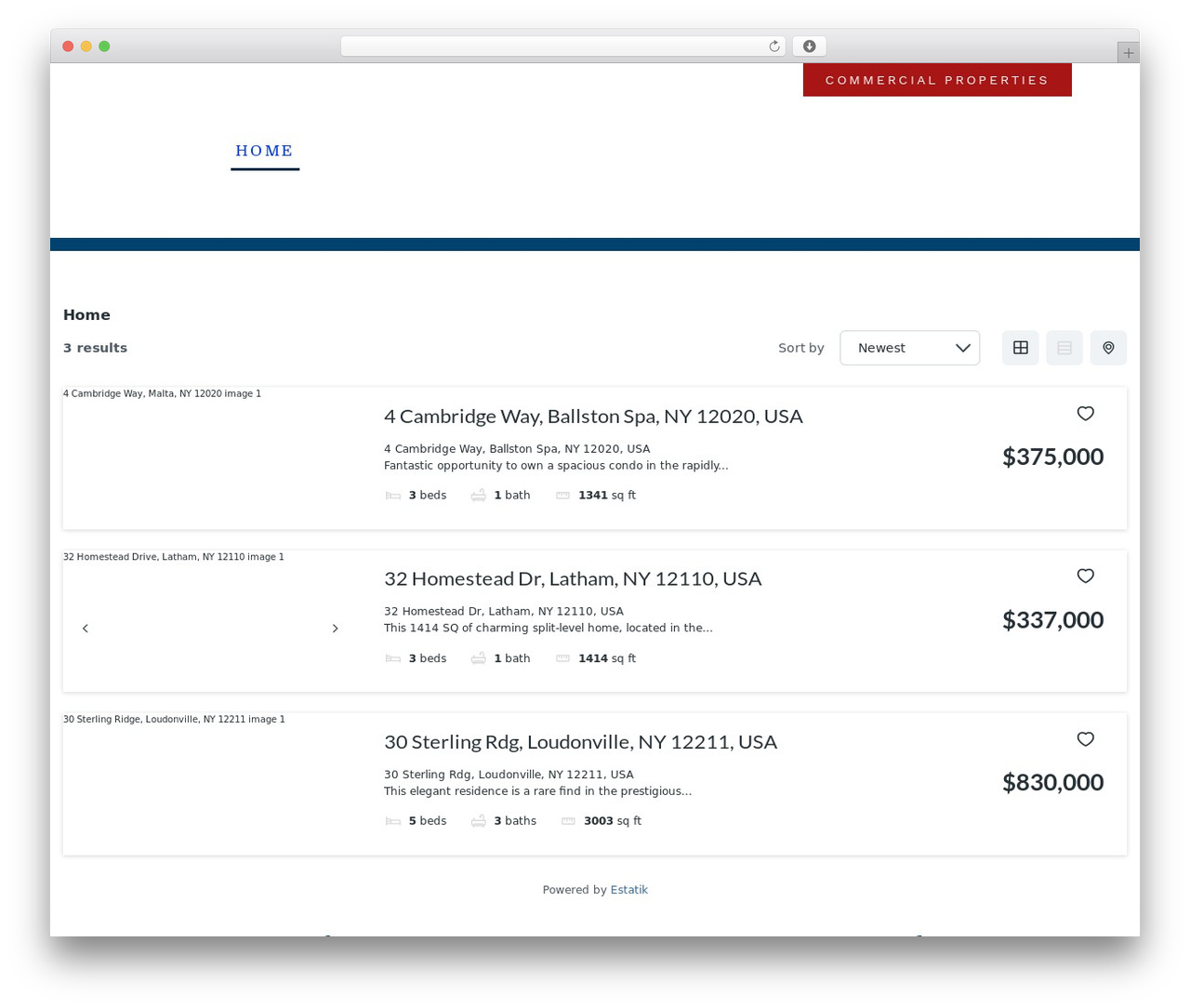Click the 3003 sq ft value
The height and width of the screenshot is (1008, 1190).
click(x=613, y=821)
